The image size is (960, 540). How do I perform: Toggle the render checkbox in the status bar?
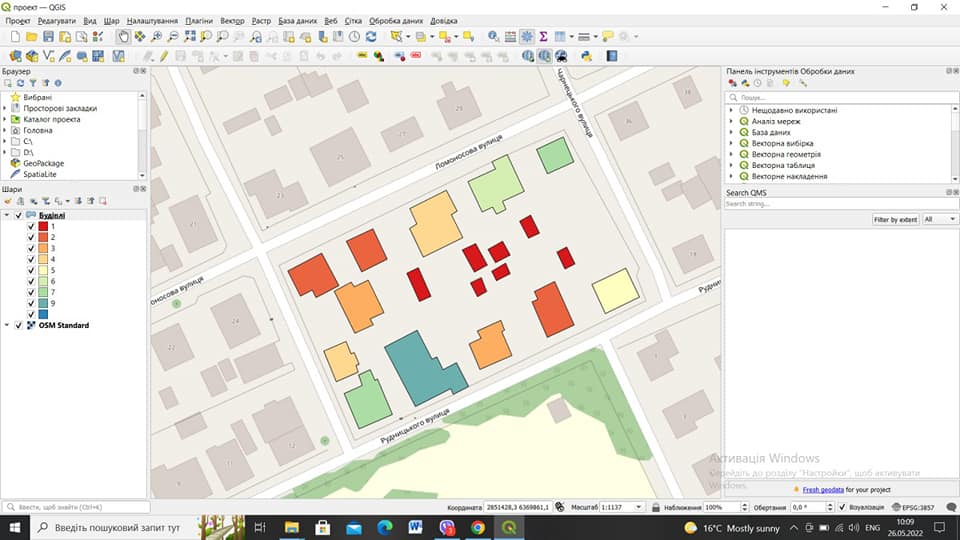[842, 507]
